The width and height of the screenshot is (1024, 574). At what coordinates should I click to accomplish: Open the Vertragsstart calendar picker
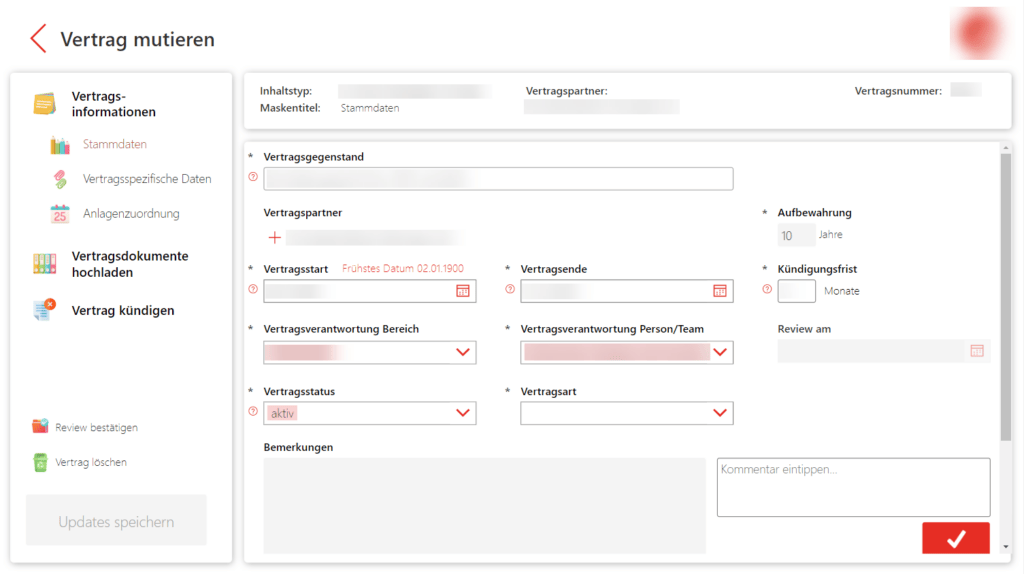[462, 291]
